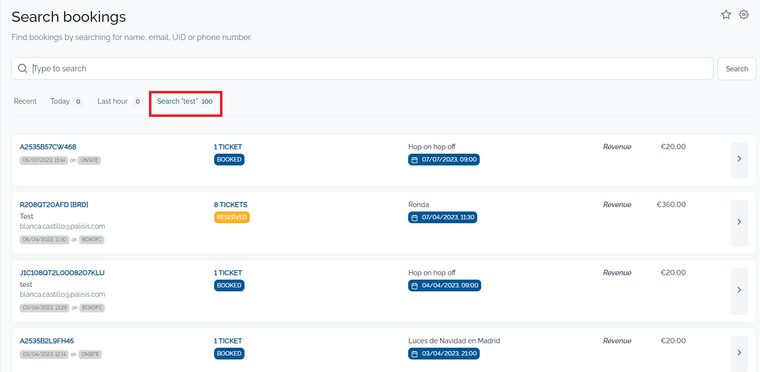Focus the Type to search field
The image size is (760, 372).
tap(362, 68)
